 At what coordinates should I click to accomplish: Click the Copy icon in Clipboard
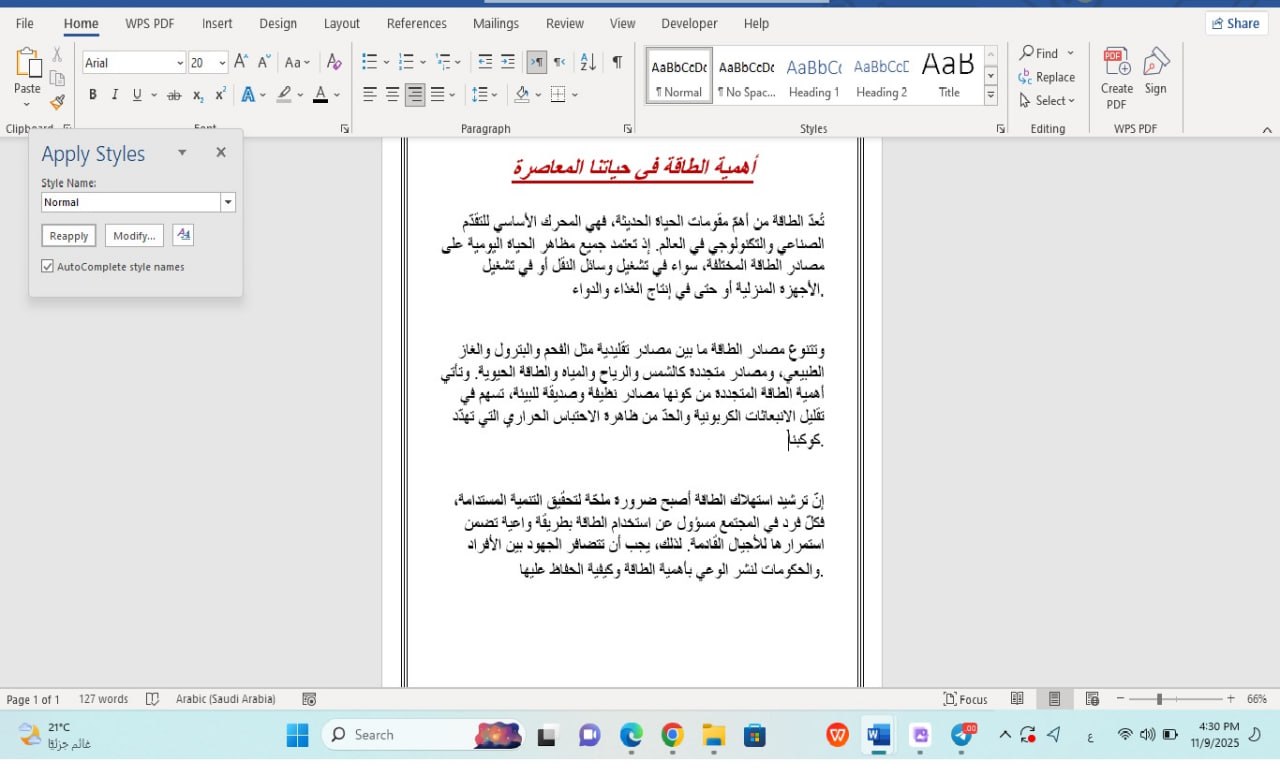(57, 79)
